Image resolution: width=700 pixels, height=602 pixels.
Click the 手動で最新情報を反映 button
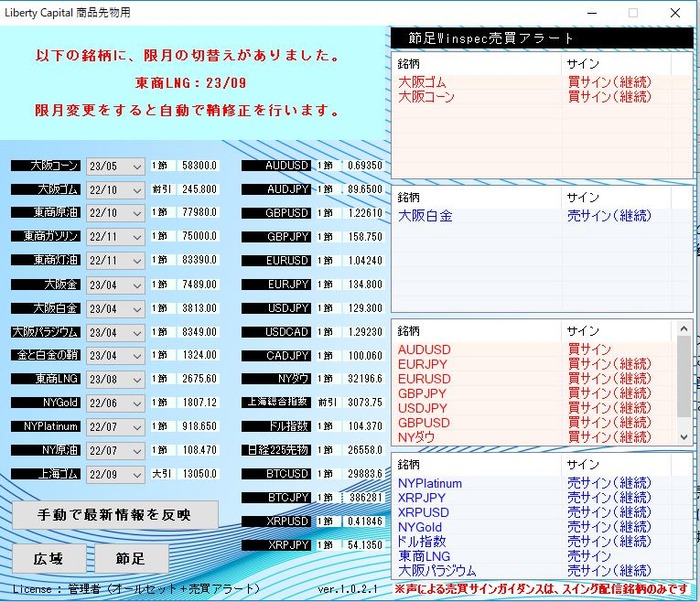[115, 515]
